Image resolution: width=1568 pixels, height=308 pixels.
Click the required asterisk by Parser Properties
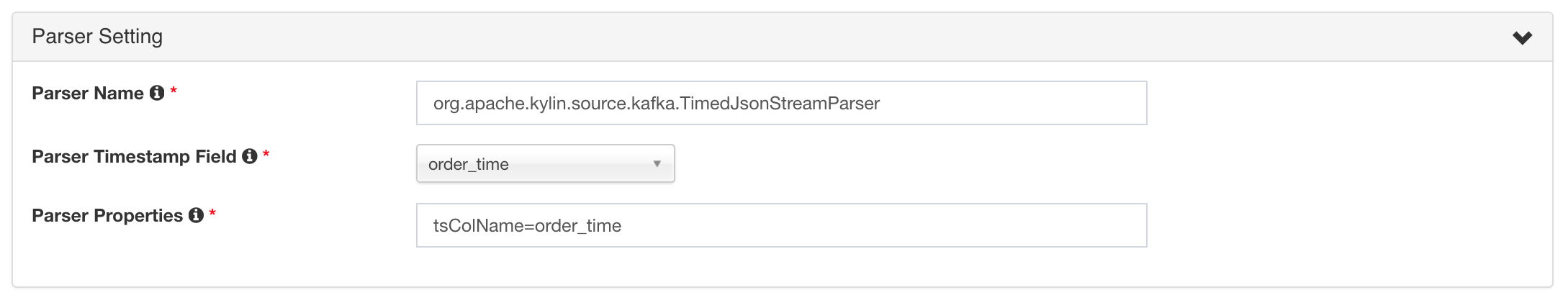point(212,214)
